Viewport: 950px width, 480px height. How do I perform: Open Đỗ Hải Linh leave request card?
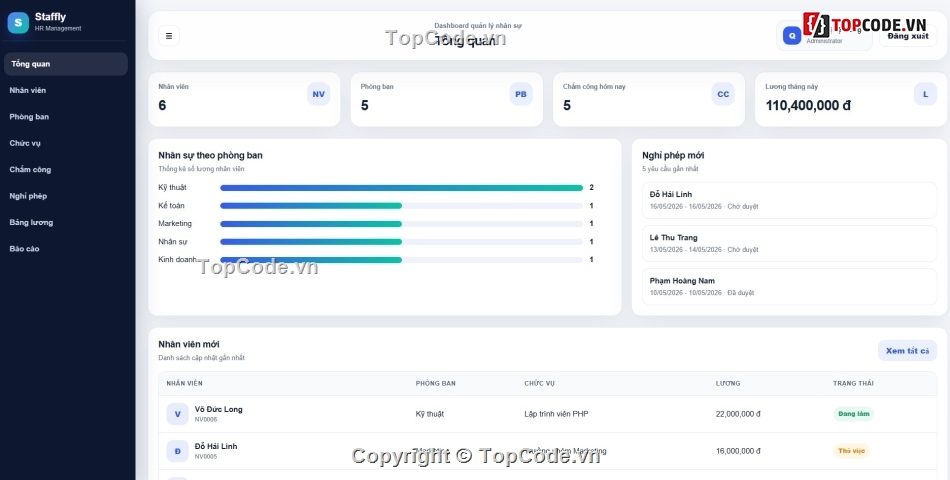(x=789, y=200)
